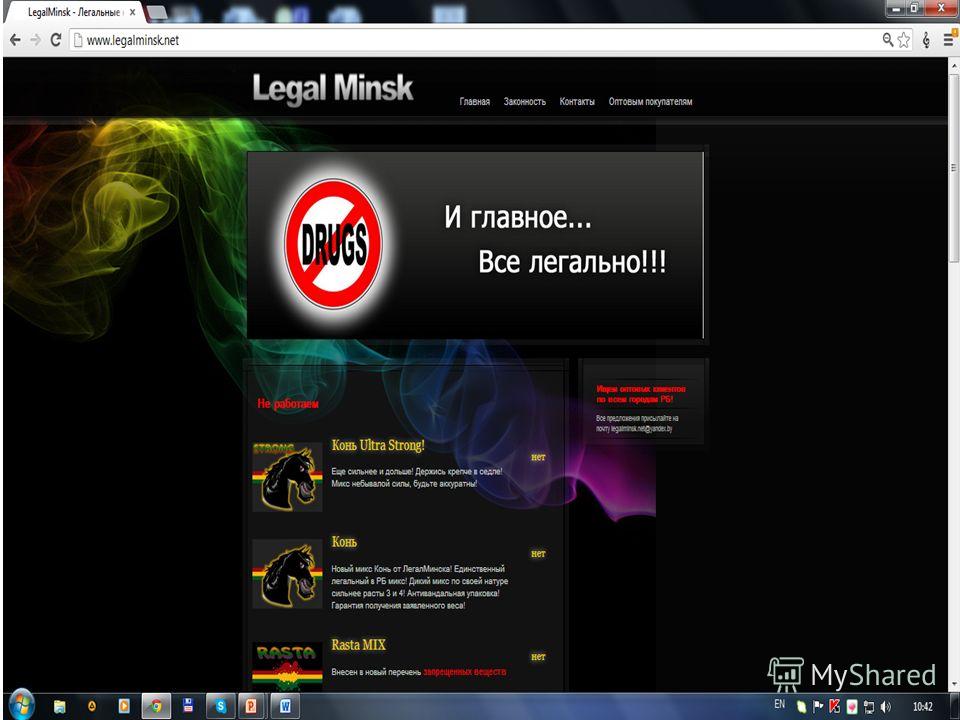Click the Kaspersky tray icon
Screen dimensions: 960x720
834,707
